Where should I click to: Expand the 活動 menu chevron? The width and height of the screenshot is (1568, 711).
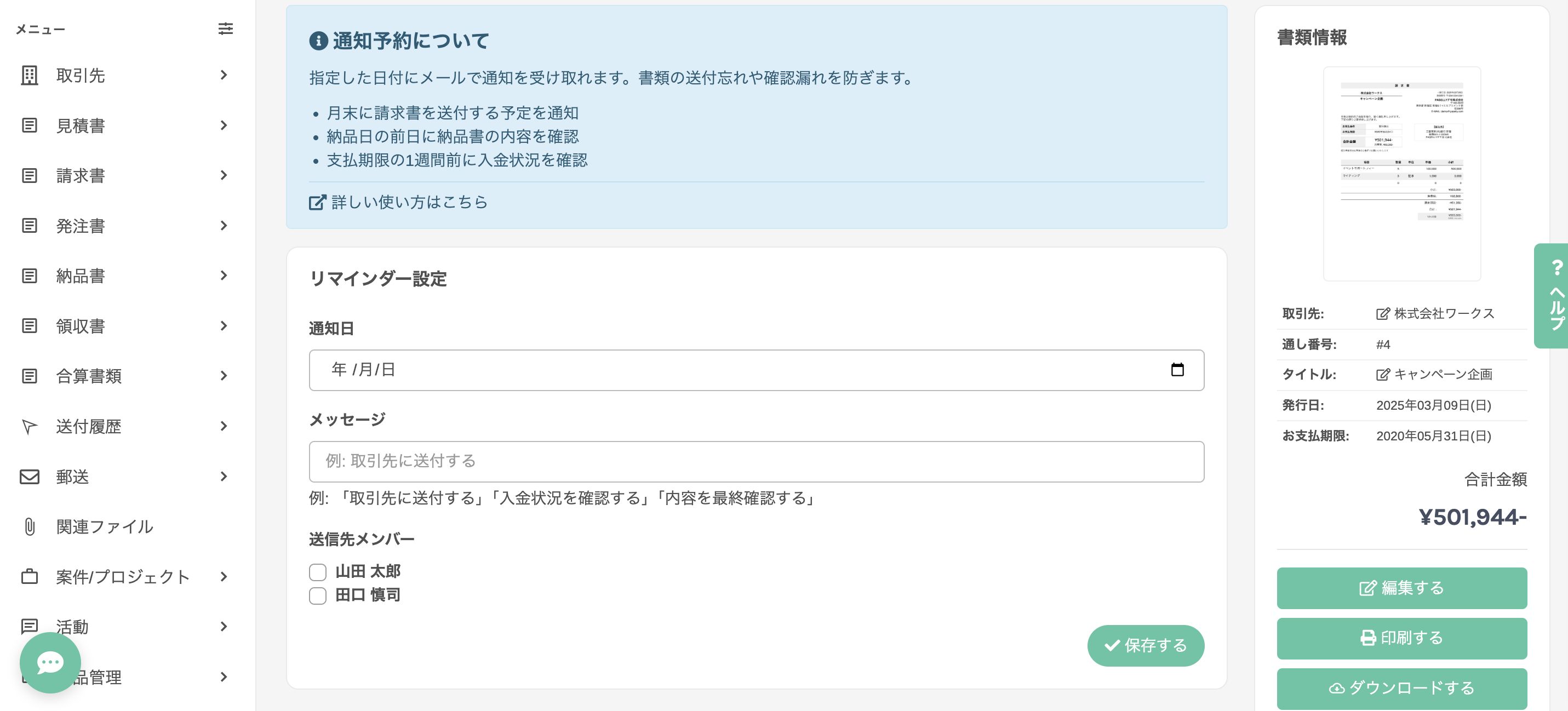pyautogui.click(x=224, y=627)
